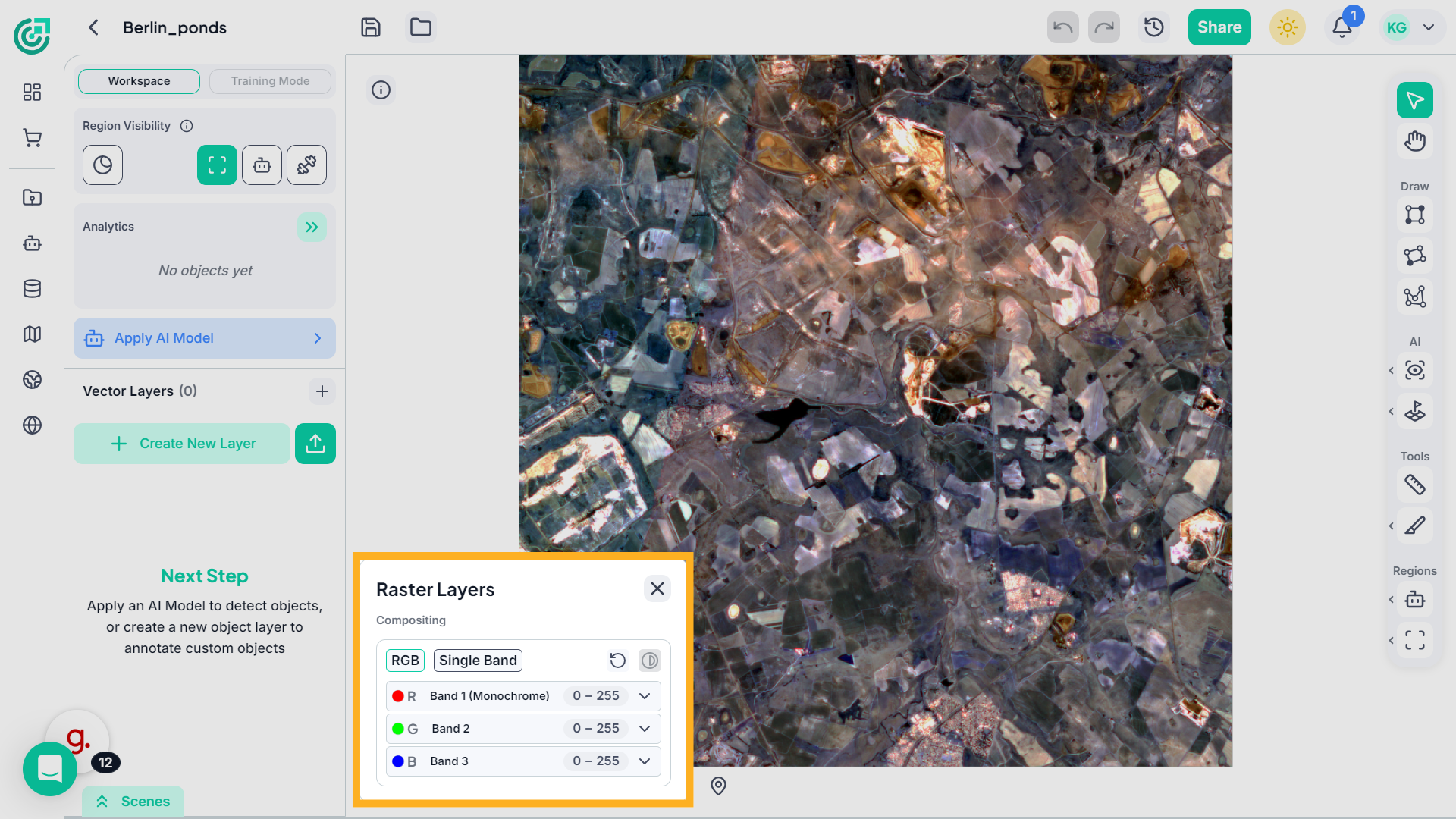Open the version history clock icon
The width and height of the screenshot is (1456, 819).
[1154, 27]
